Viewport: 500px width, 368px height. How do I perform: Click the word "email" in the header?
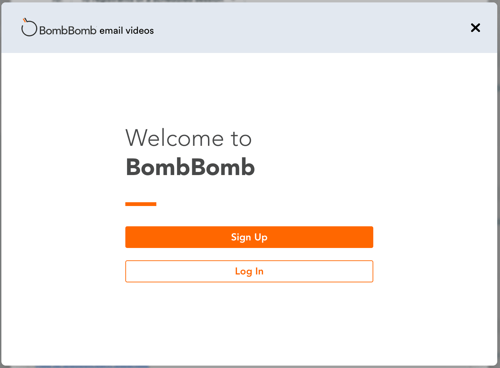click(x=111, y=31)
